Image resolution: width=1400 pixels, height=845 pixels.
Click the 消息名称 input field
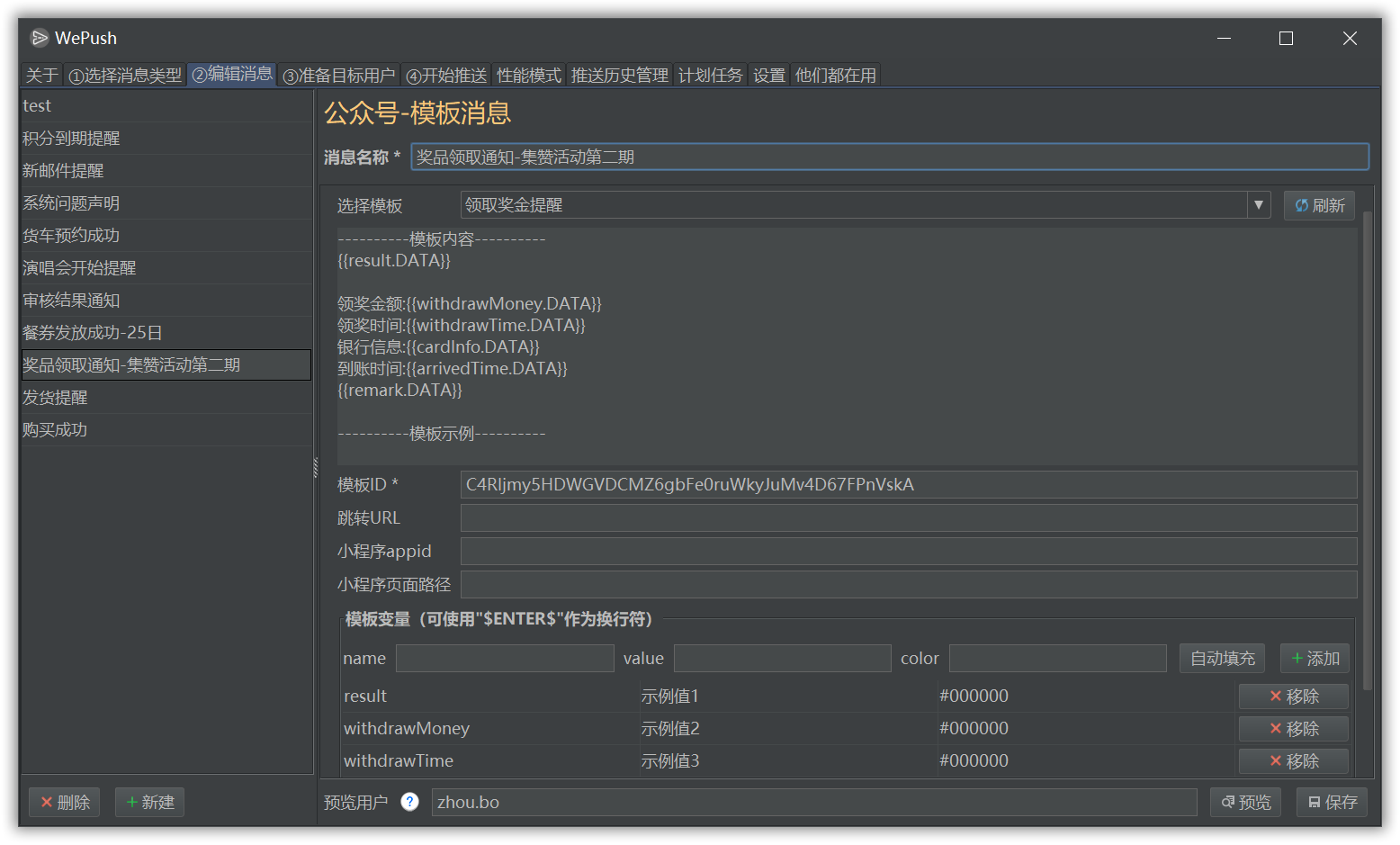click(890, 157)
